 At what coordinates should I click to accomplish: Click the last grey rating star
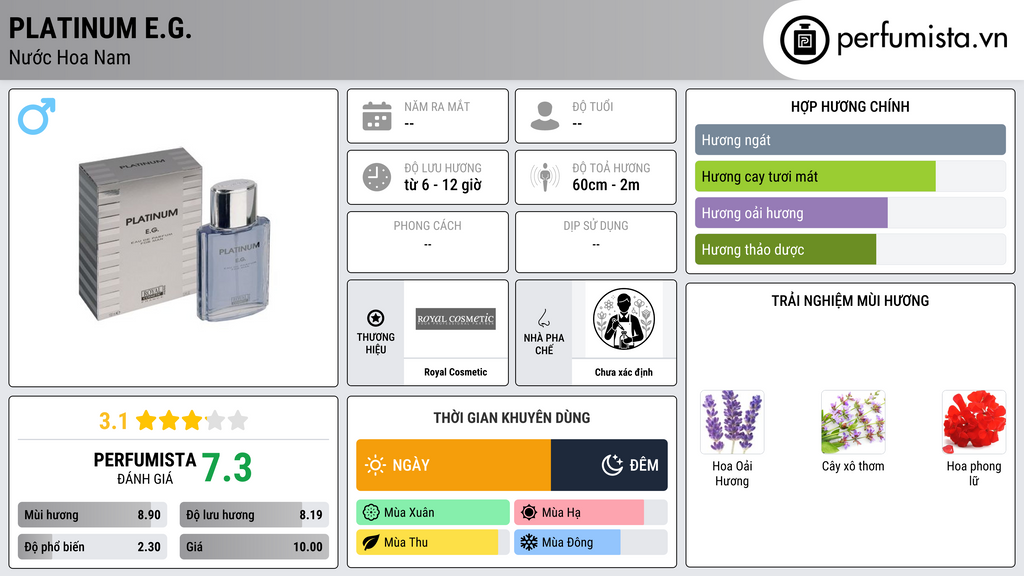(238, 420)
